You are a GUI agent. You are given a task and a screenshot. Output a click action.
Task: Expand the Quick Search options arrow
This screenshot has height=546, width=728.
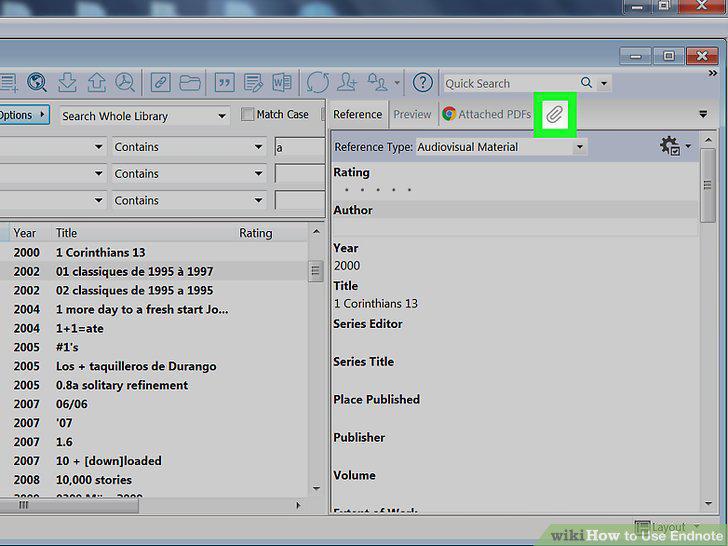pos(604,84)
